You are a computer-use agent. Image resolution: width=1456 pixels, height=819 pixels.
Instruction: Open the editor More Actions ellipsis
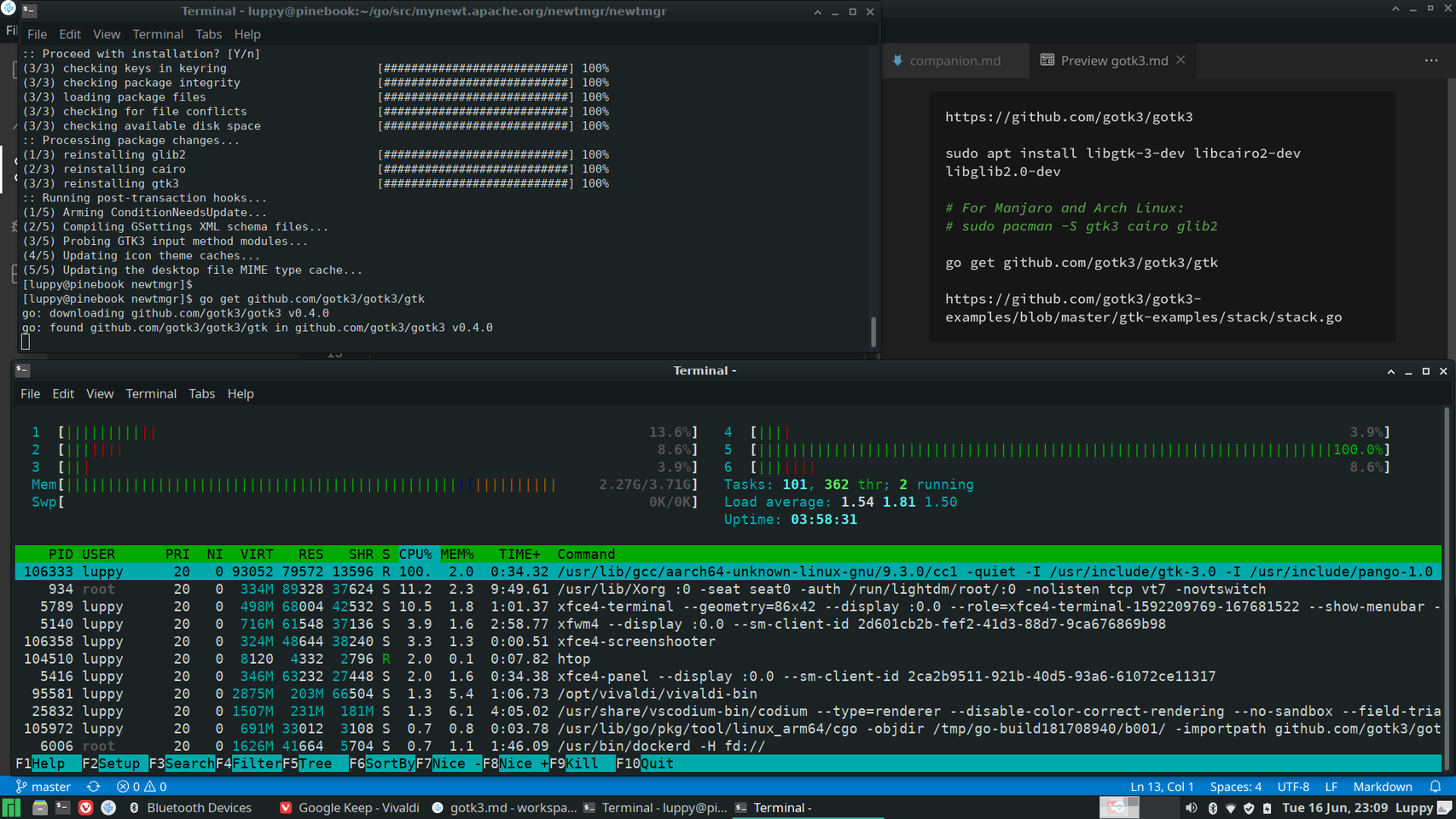(x=1431, y=61)
